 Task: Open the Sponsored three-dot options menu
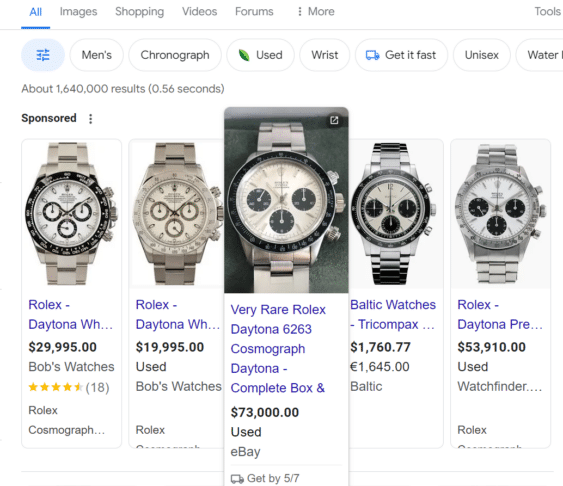pos(90,118)
